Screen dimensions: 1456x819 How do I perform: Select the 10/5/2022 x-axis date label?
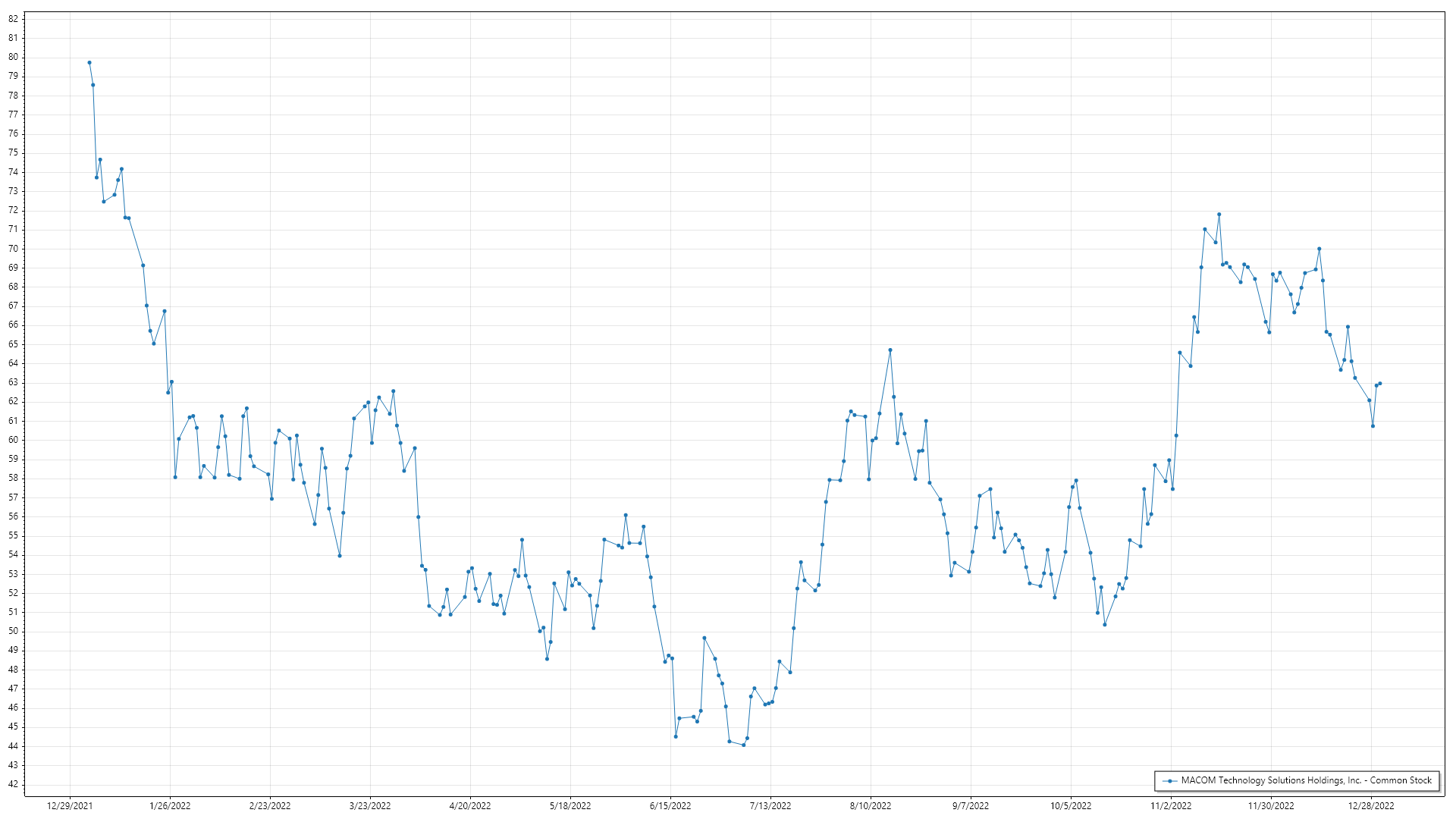pyautogui.click(x=1071, y=806)
